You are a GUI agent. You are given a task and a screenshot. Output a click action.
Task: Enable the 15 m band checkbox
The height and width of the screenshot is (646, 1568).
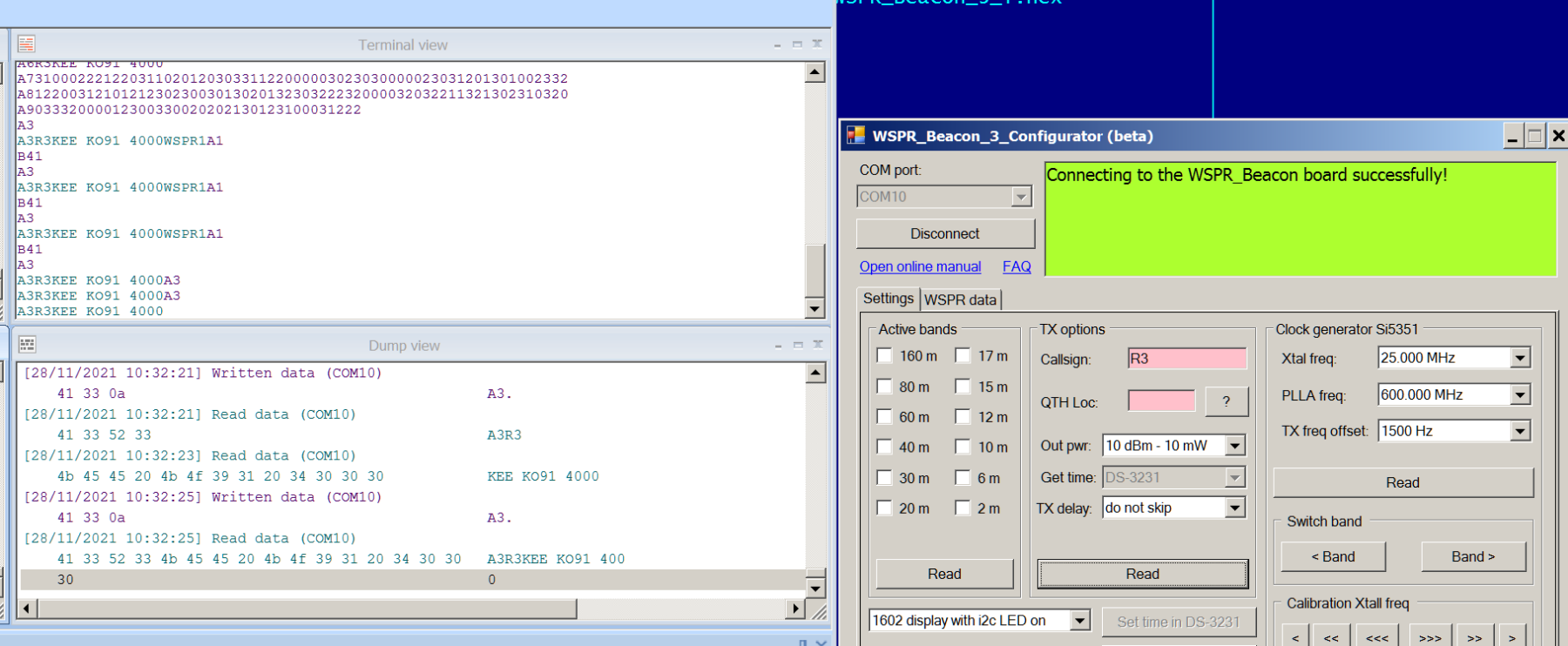pos(963,387)
